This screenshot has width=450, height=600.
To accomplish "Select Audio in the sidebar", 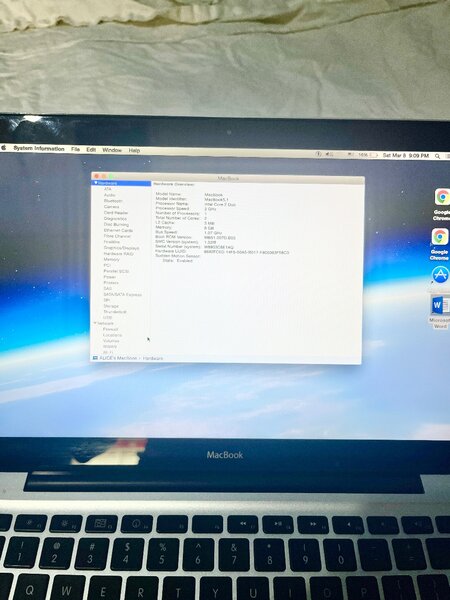I will 109,195.
